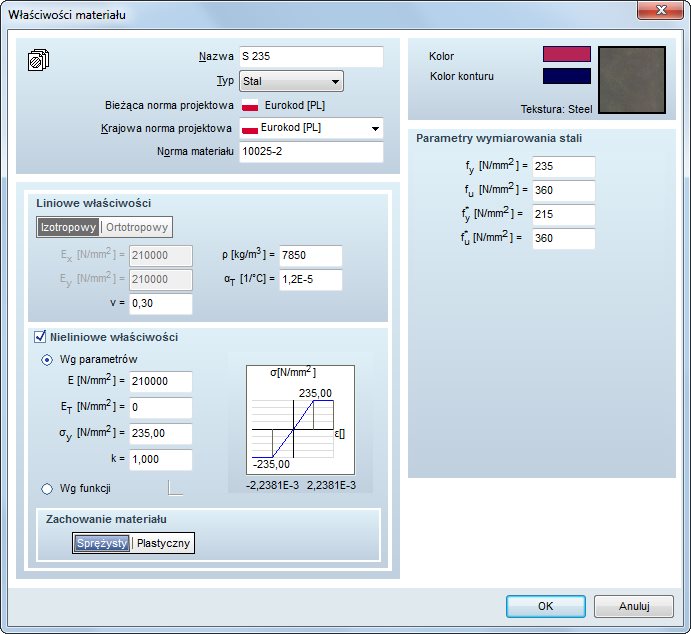Toggle the Nieliniowe właściwości checkbox
691x634 pixels.
tap(41, 337)
